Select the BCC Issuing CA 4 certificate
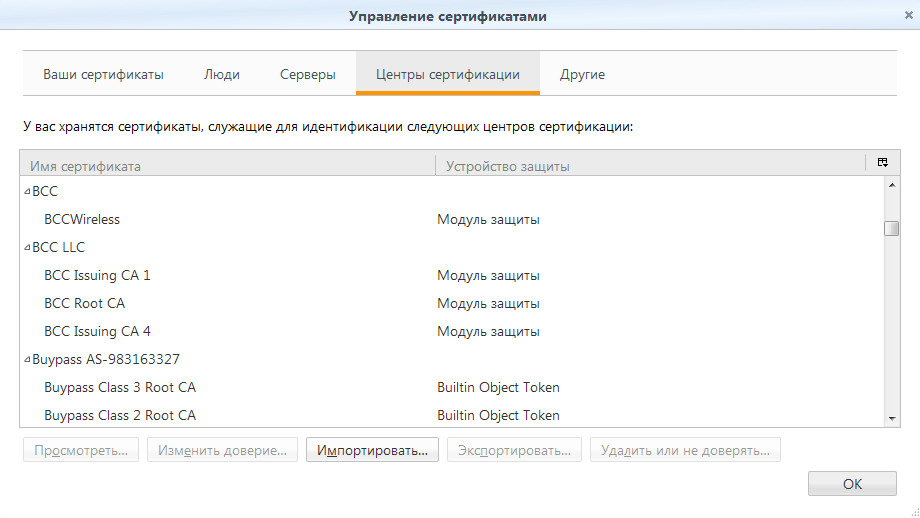The image size is (920, 518). 97,331
